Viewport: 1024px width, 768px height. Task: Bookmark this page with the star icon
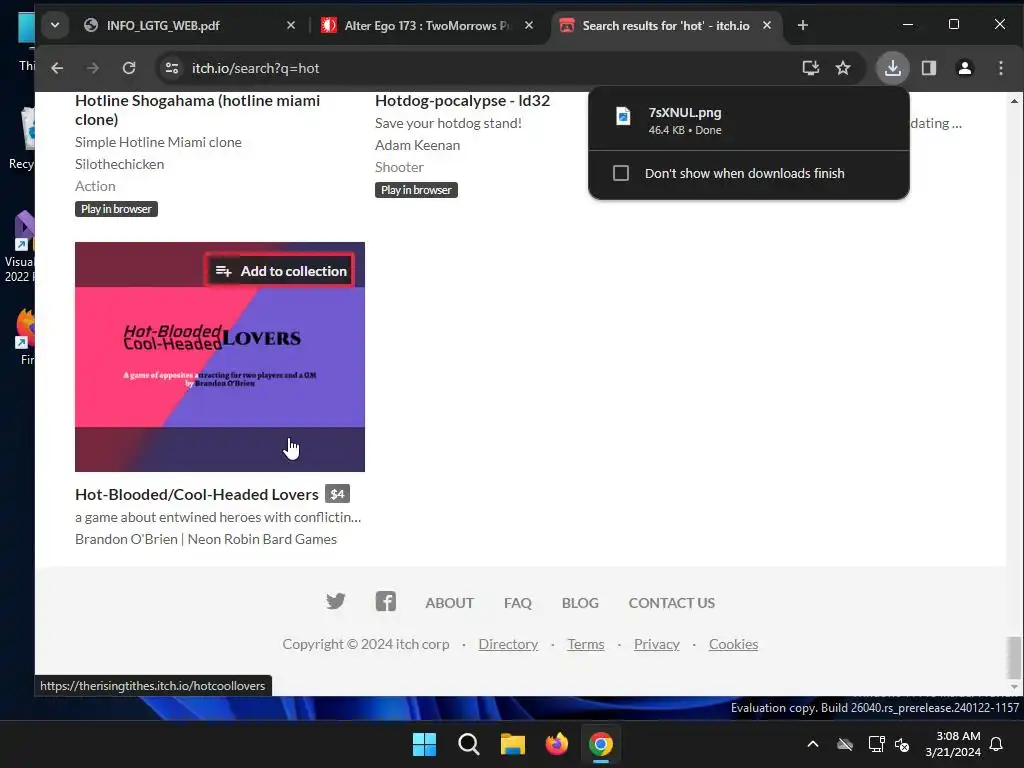coord(843,68)
